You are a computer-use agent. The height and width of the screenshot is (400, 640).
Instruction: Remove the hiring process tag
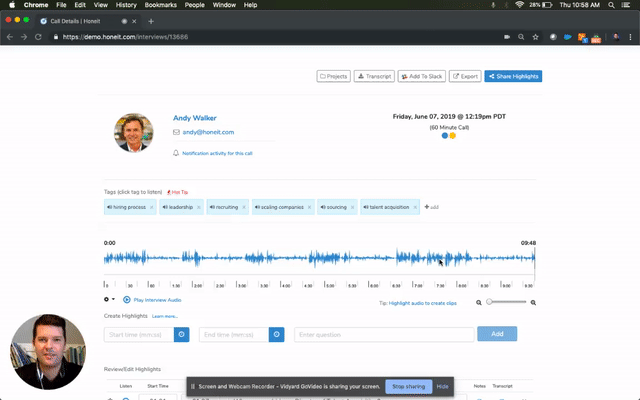tap(152, 207)
